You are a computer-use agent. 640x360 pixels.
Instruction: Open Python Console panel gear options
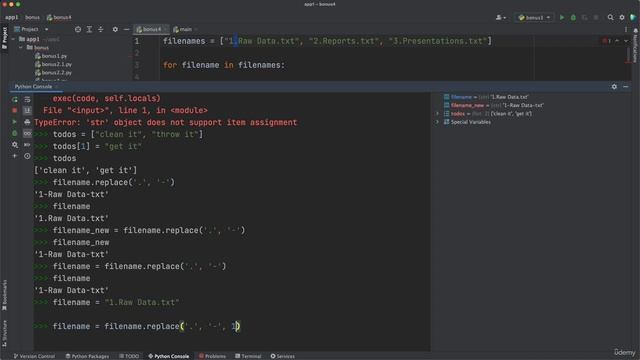tap(614, 87)
